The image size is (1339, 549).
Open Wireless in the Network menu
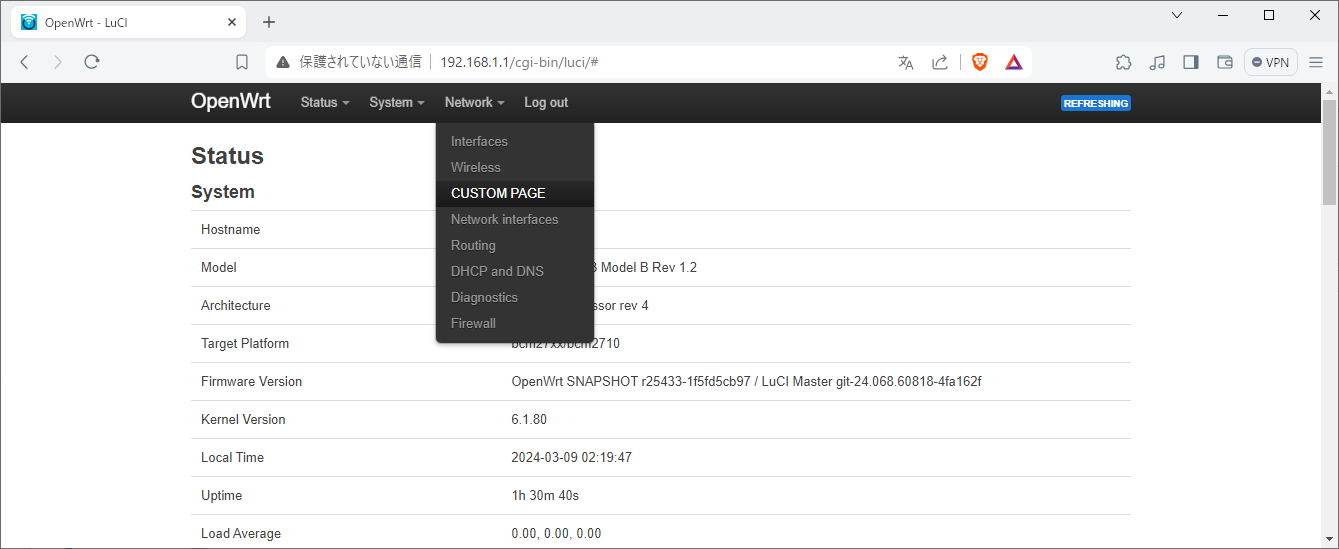click(x=515, y=167)
